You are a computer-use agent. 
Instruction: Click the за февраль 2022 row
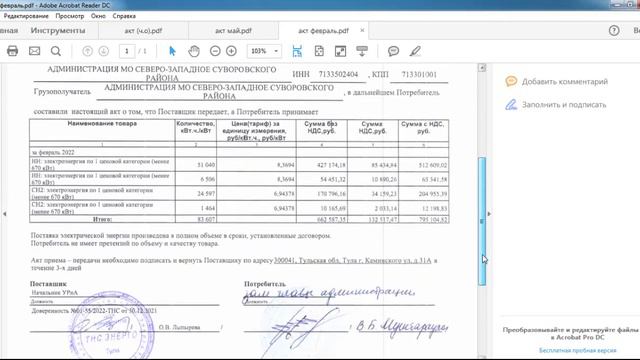[x=239, y=152]
